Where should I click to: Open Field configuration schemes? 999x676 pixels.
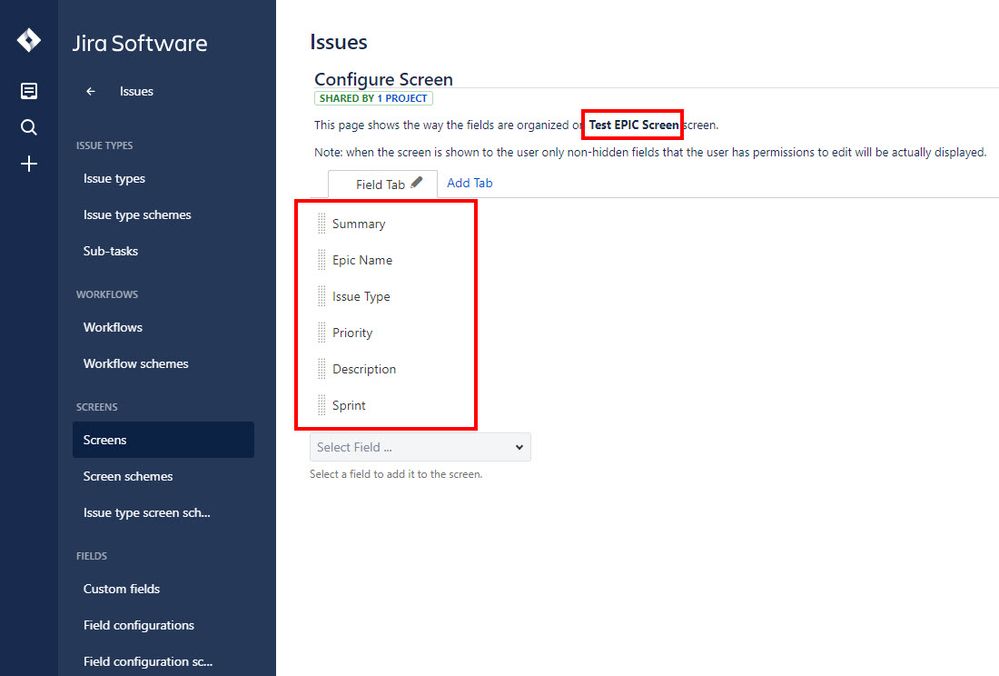coord(148,662)
